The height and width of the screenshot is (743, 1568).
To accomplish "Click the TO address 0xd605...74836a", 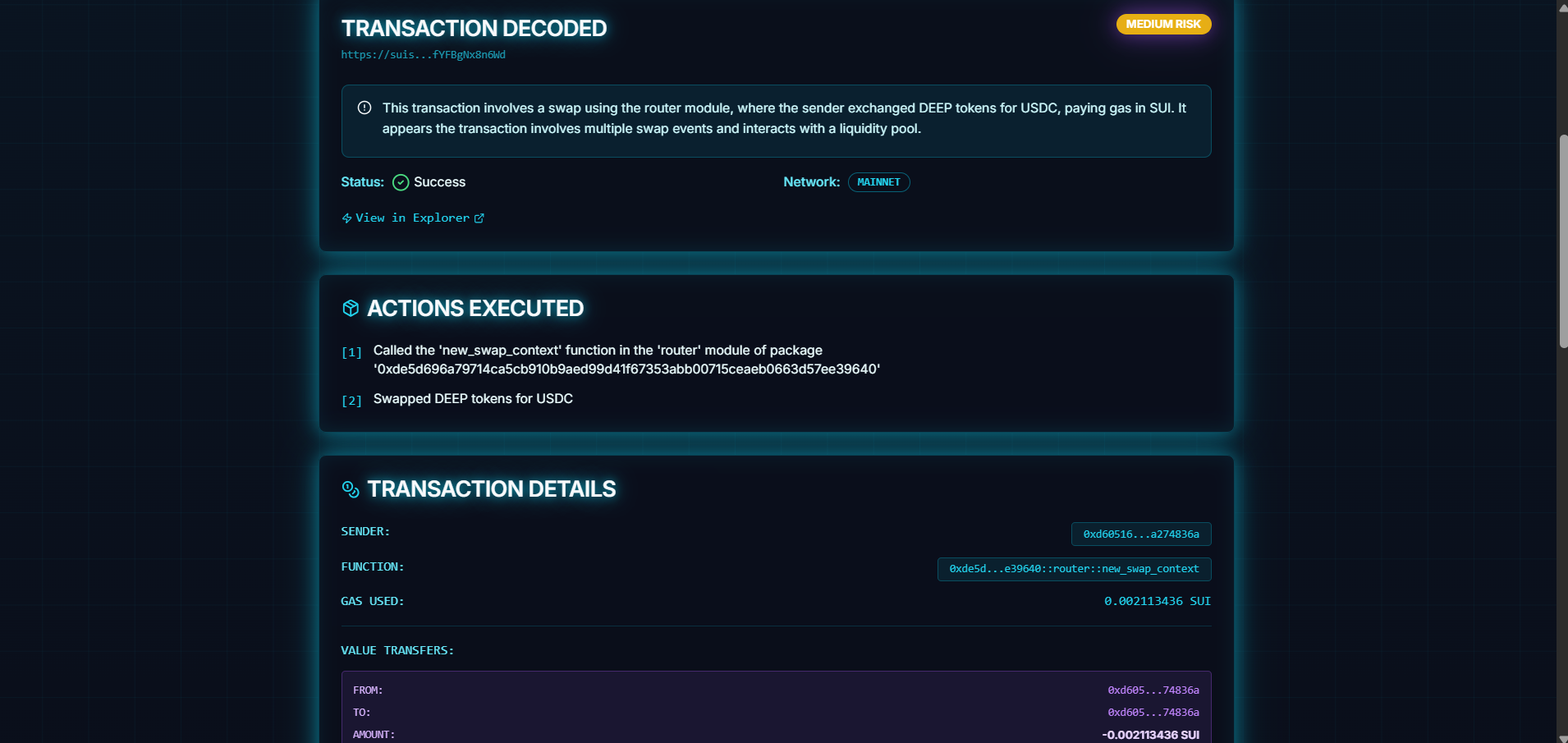I will point(1153,712).
